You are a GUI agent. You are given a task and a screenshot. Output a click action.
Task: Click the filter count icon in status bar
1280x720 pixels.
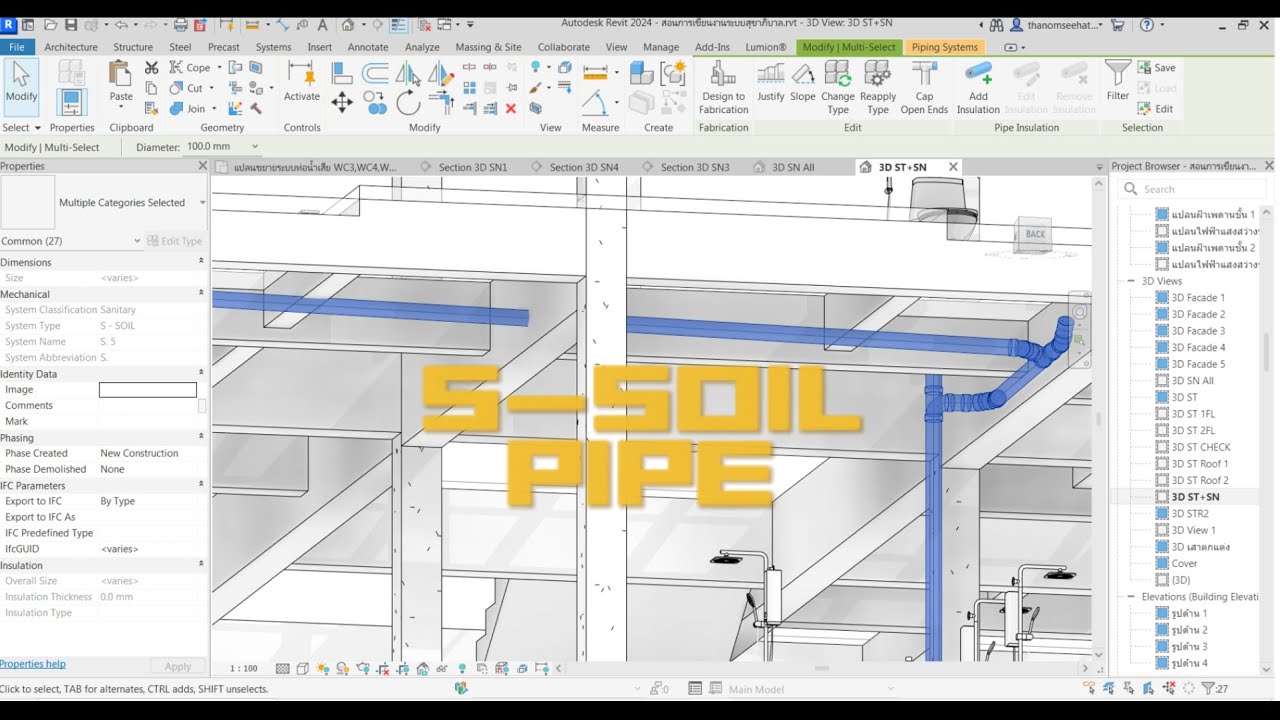click(x=1215, y=688)
